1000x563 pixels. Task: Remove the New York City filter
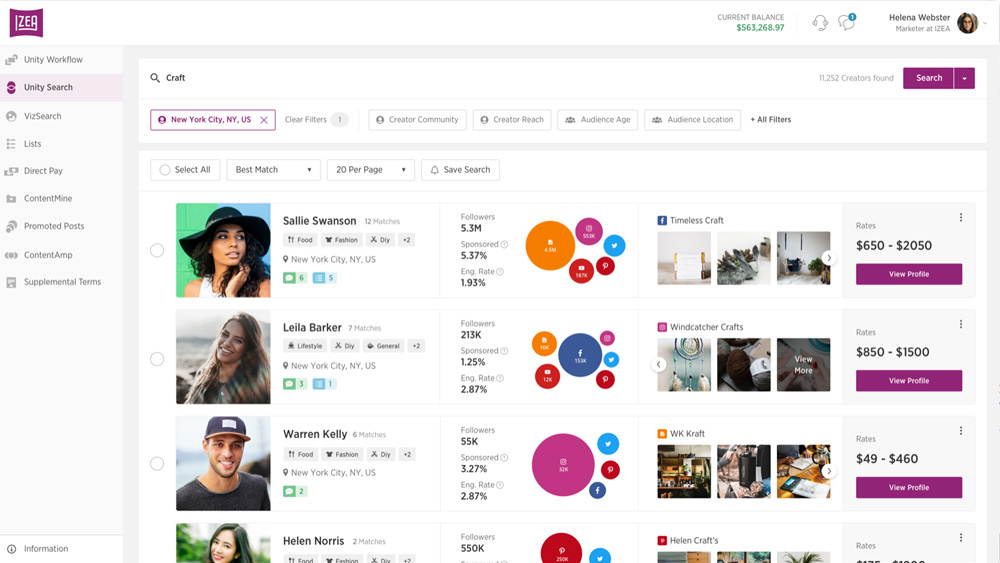coord(264,120)
